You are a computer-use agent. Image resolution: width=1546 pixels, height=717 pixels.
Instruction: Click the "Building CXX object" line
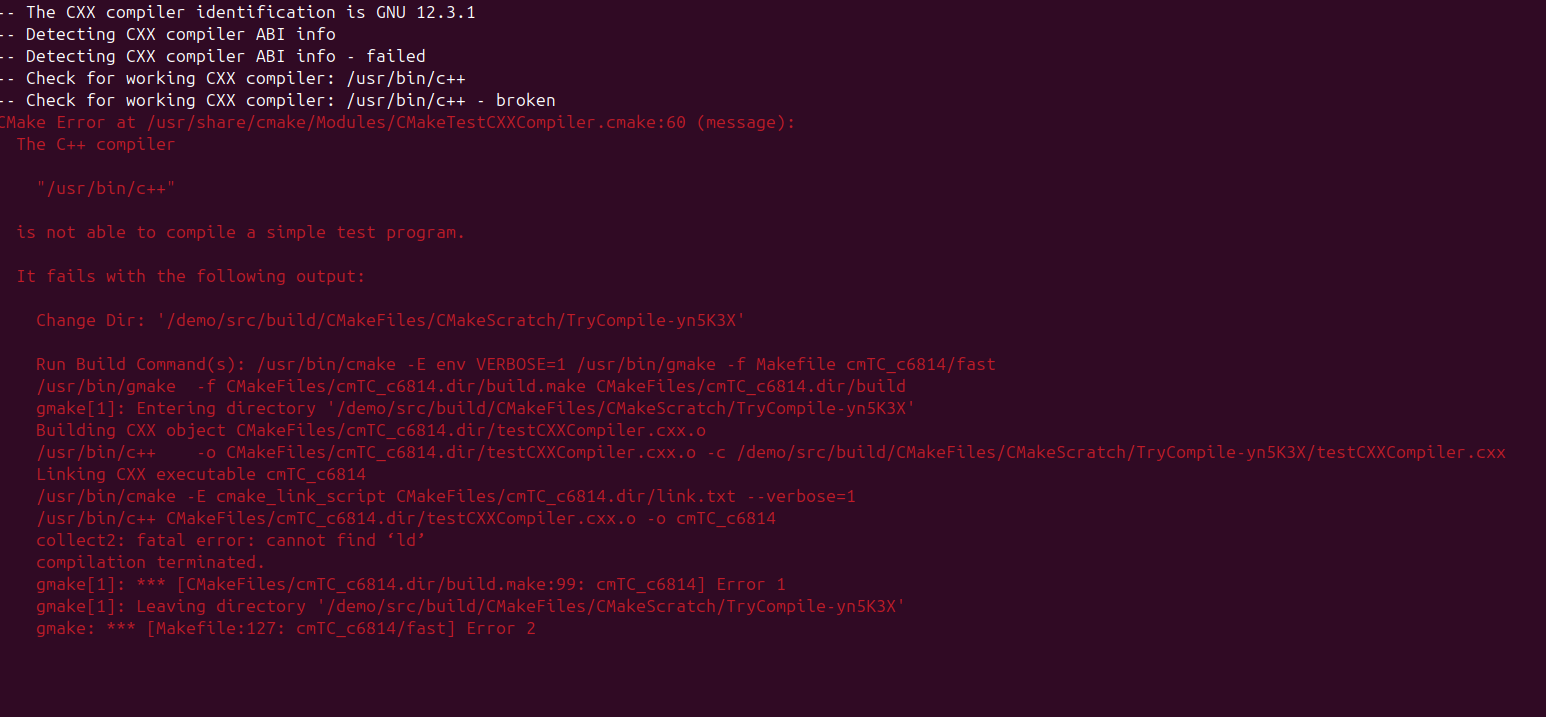coord(371,430)
